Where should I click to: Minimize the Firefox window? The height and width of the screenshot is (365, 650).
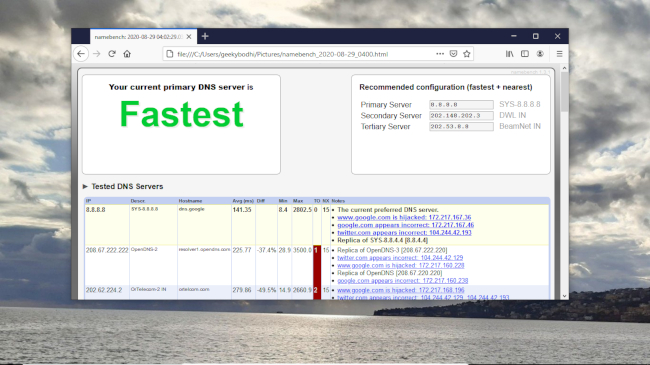[x=514, y=36]
